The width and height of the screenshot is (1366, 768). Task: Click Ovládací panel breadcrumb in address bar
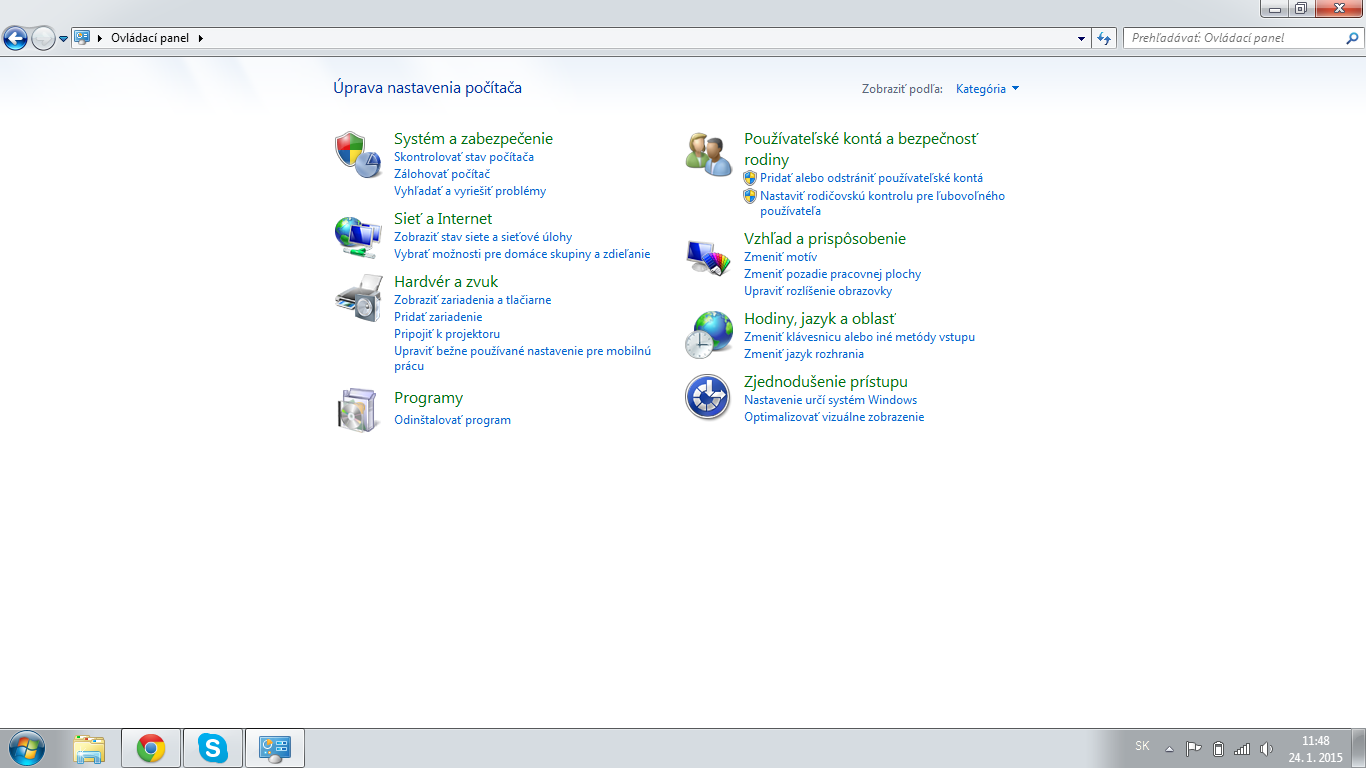[x=150, y=38]
